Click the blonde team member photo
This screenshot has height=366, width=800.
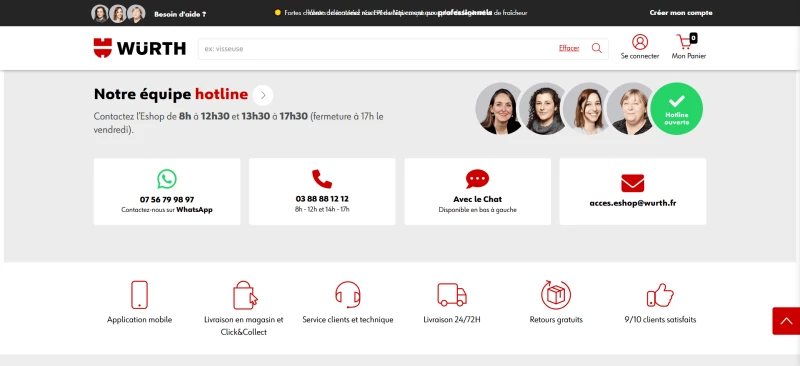coord(631,109)
